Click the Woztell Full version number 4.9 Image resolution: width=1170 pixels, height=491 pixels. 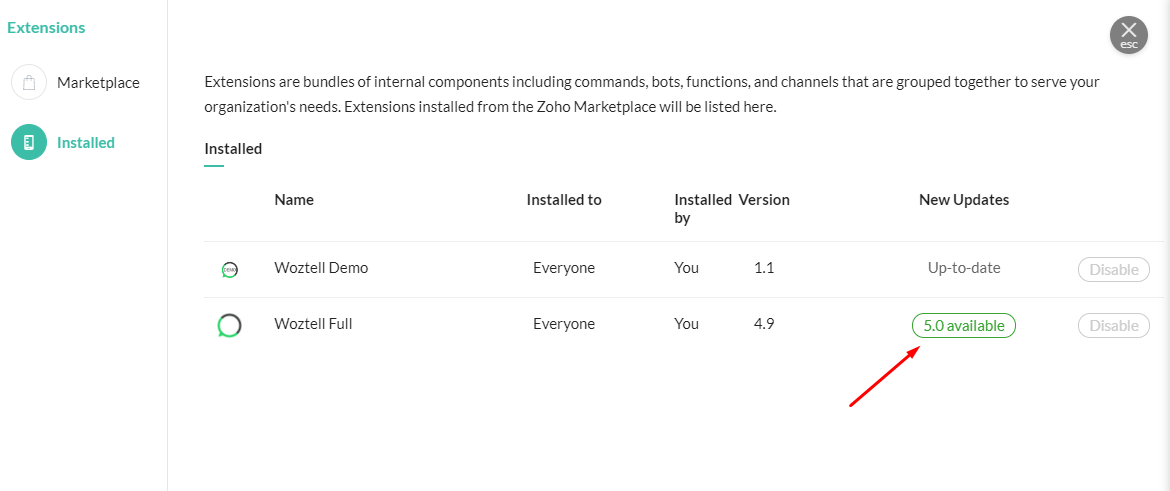[764, 324]
